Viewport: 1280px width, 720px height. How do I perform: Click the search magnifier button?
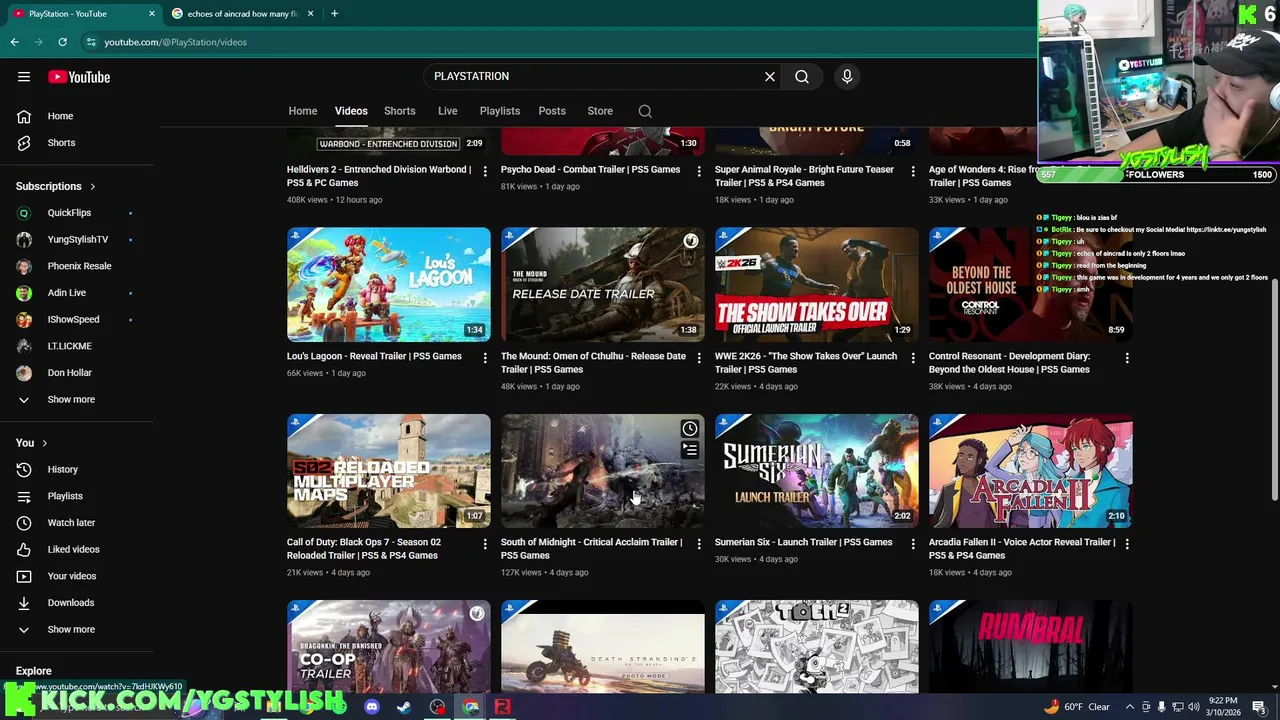[802, 76]
